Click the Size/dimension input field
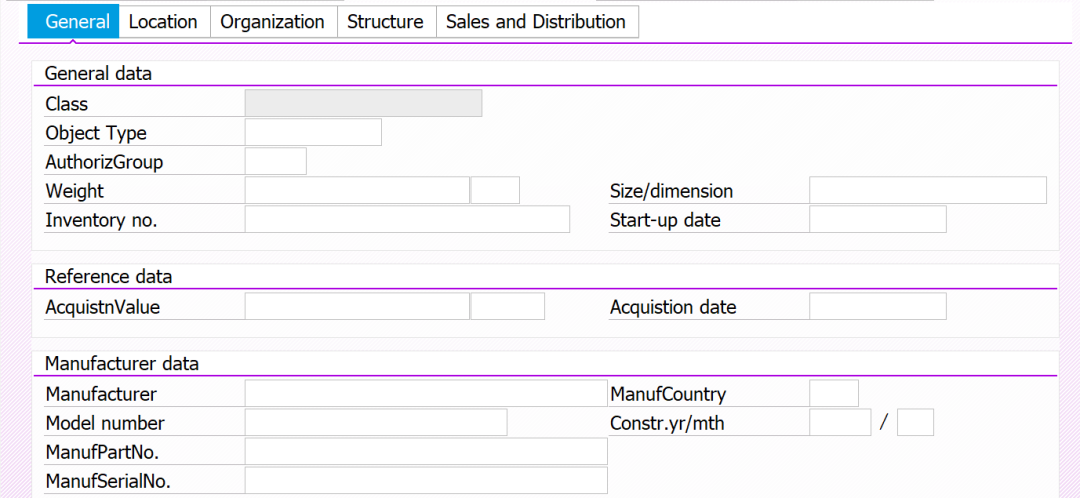This screenshot has height=498, width=1080. [927, 191]
